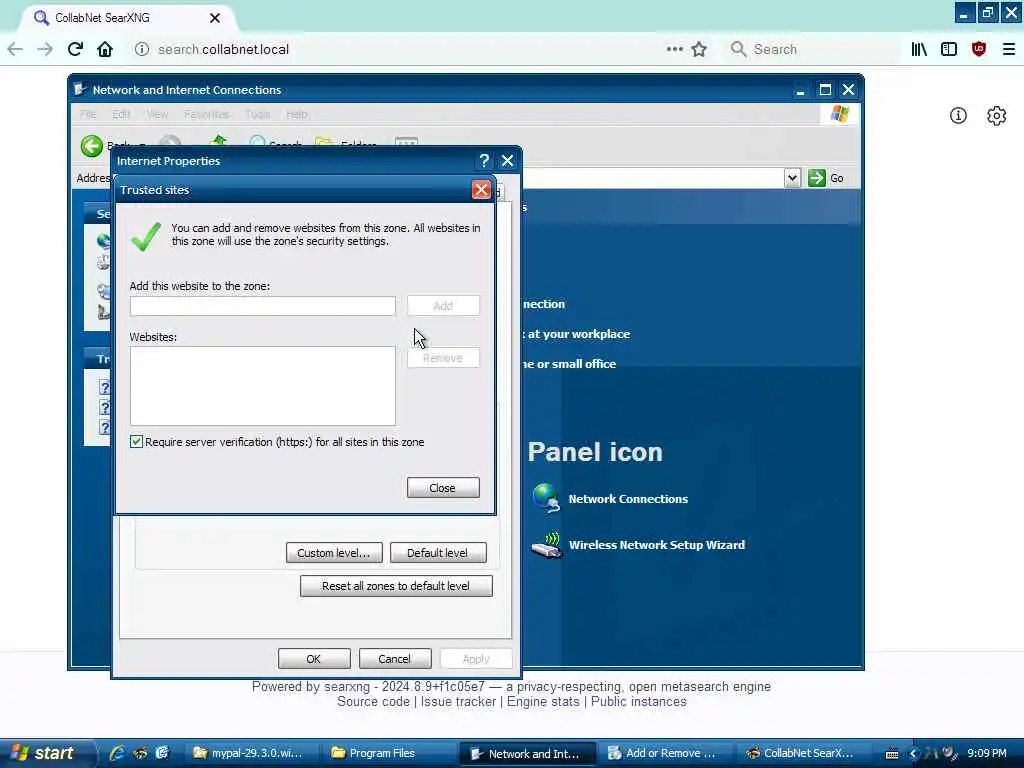This screenshot has width=1024, height=768.
Task: Click the 'Add this website to the zone' field
Action: tap(263, 306)
